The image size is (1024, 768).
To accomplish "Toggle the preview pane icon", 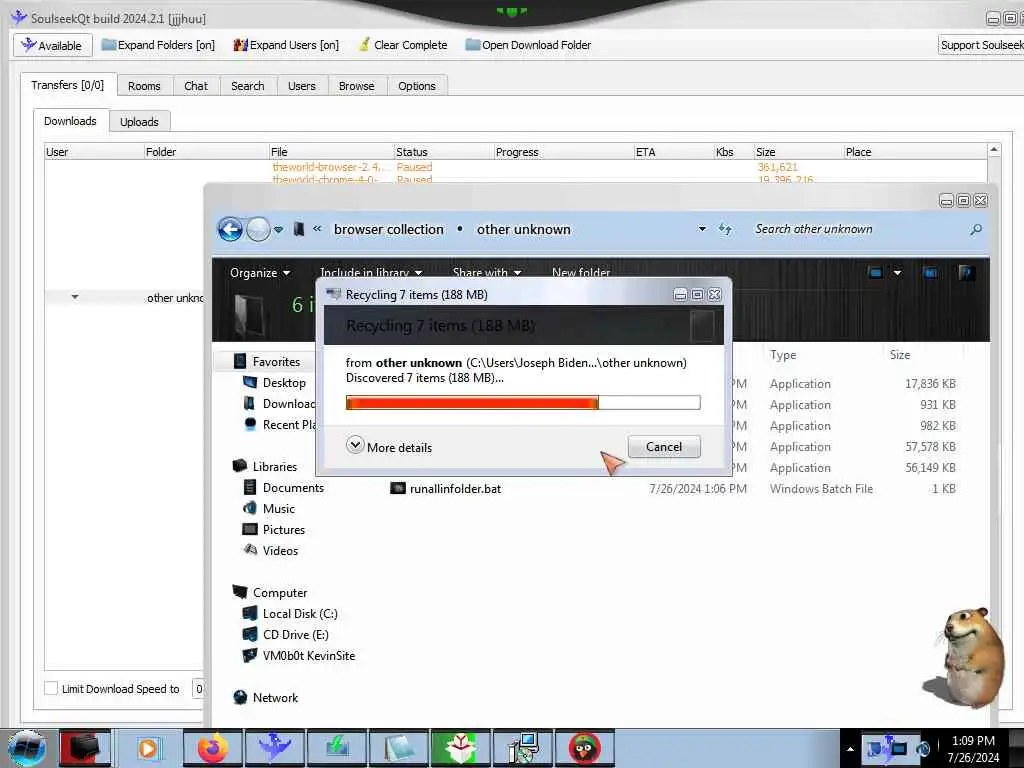I will click(x=930, y=272).
